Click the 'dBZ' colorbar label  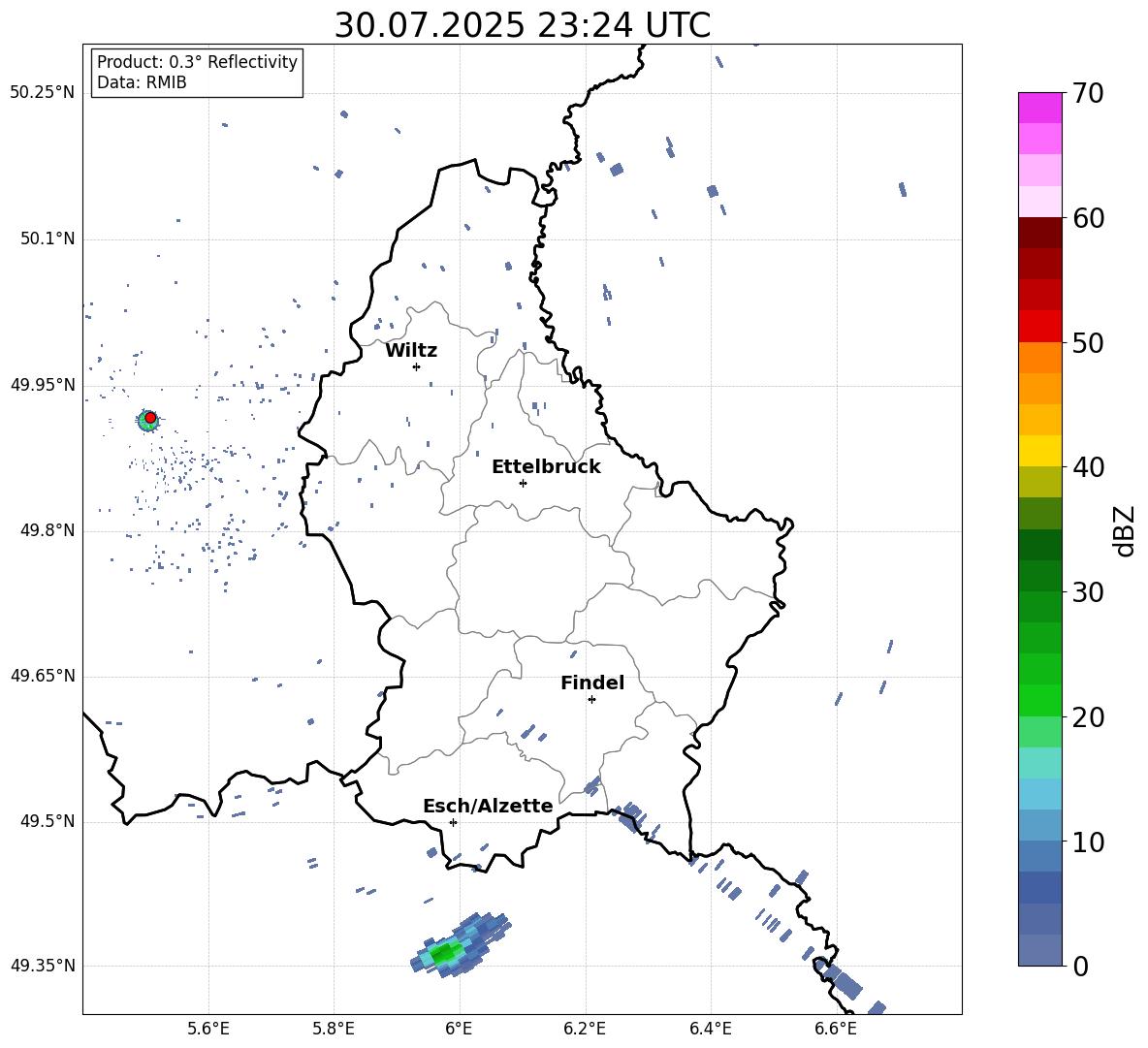(x=1126, y=530)
